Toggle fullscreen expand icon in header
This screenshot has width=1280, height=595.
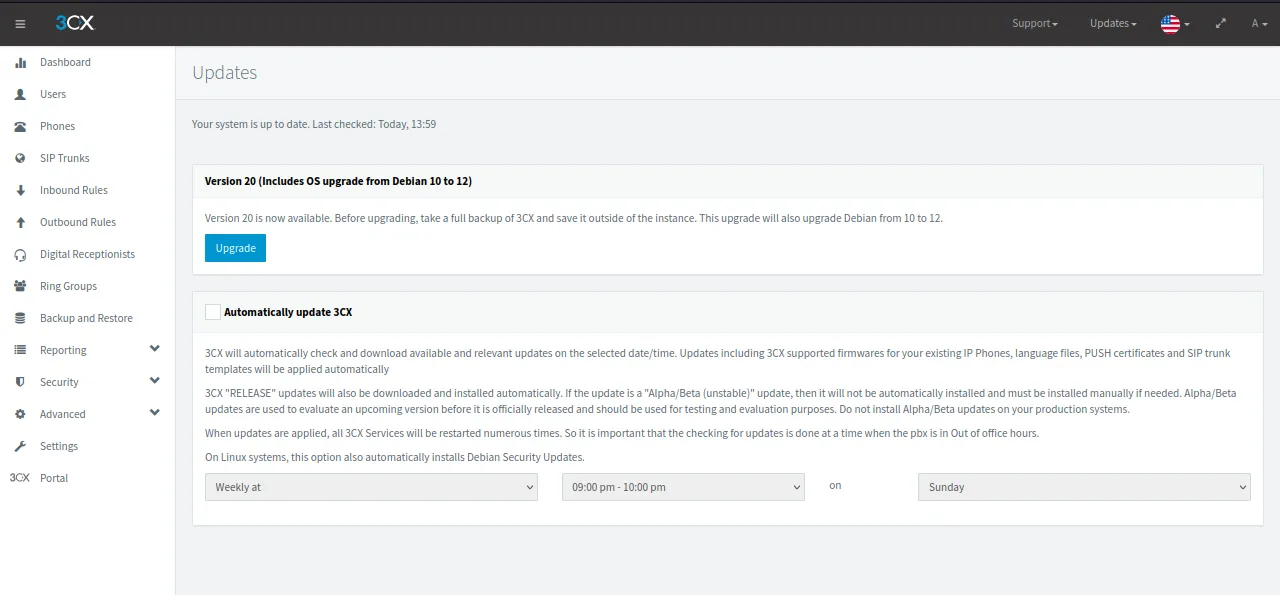click(x=1220, y=23)
